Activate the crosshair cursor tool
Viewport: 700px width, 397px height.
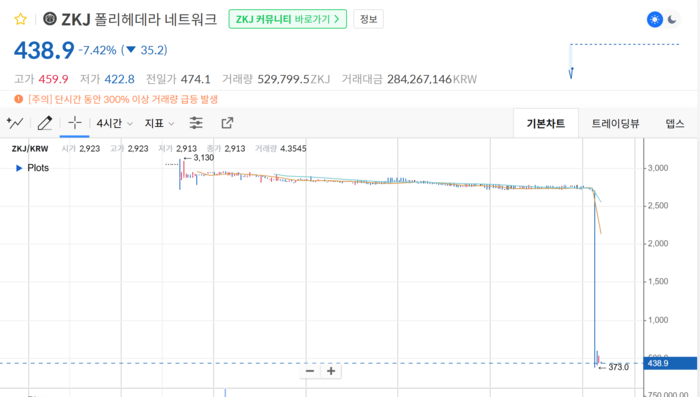[x=75, y=123]
